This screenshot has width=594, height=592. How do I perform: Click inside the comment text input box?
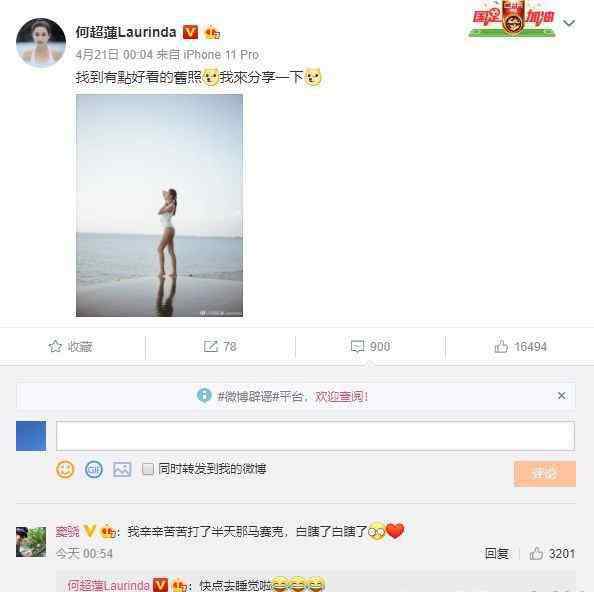[x=315, y=436]
